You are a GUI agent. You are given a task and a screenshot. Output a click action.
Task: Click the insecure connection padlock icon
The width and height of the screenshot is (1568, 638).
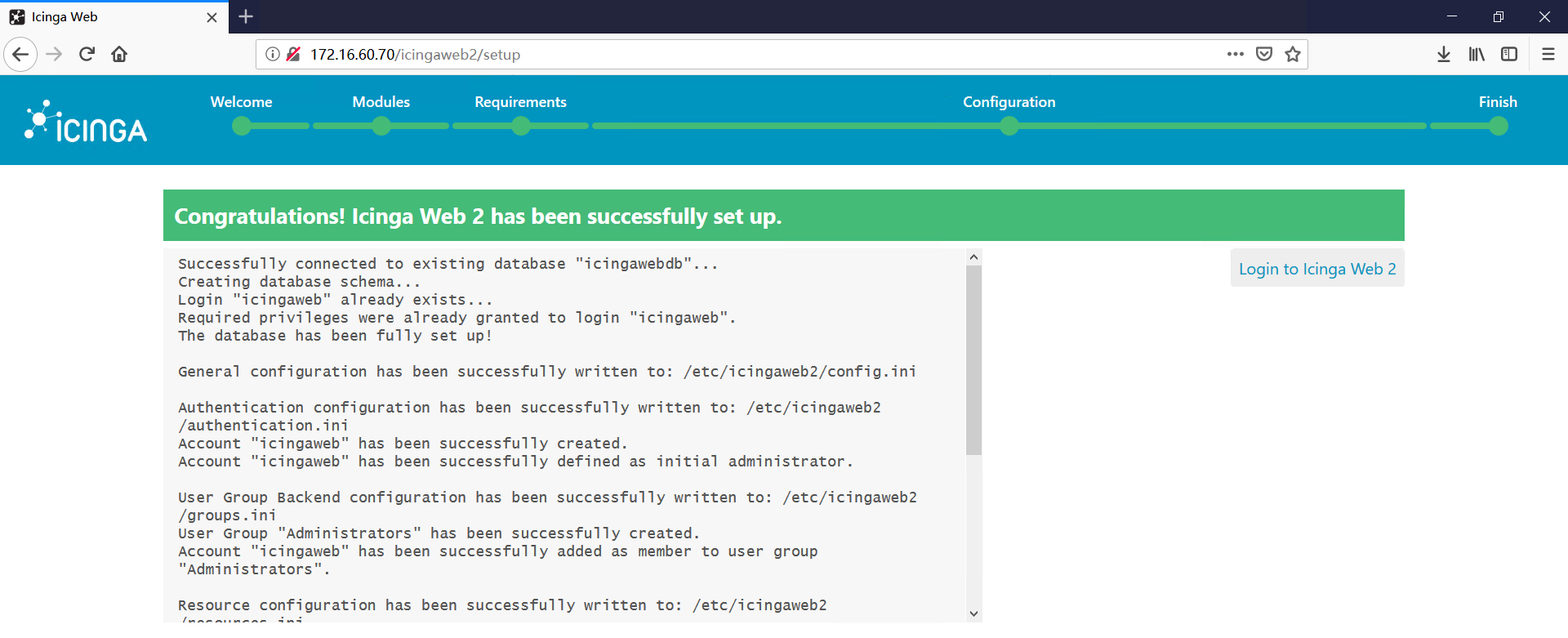pyautogui.click(x=294, y=55)
